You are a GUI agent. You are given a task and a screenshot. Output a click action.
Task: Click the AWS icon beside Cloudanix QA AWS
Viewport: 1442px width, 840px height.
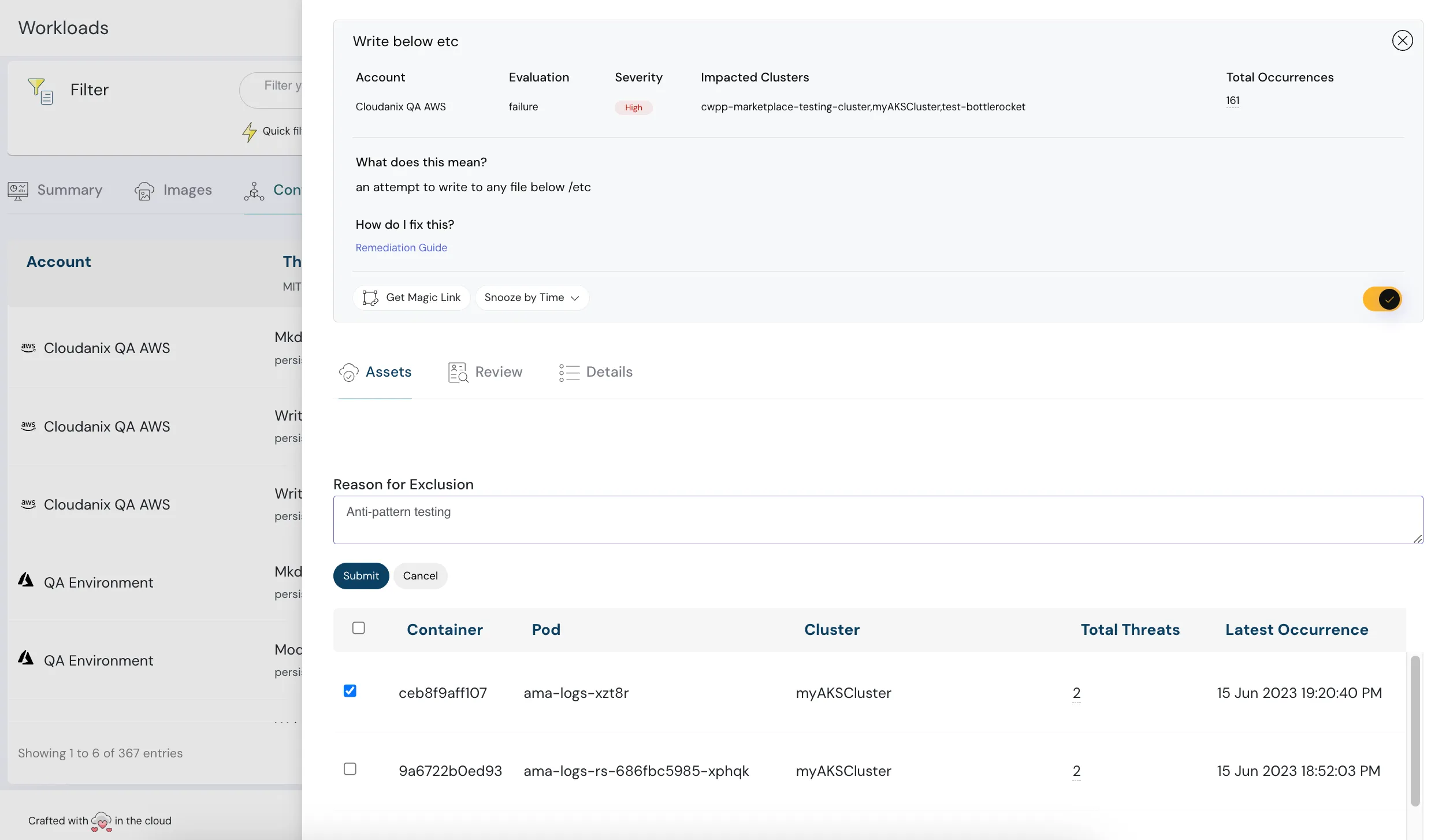(29, 347)
